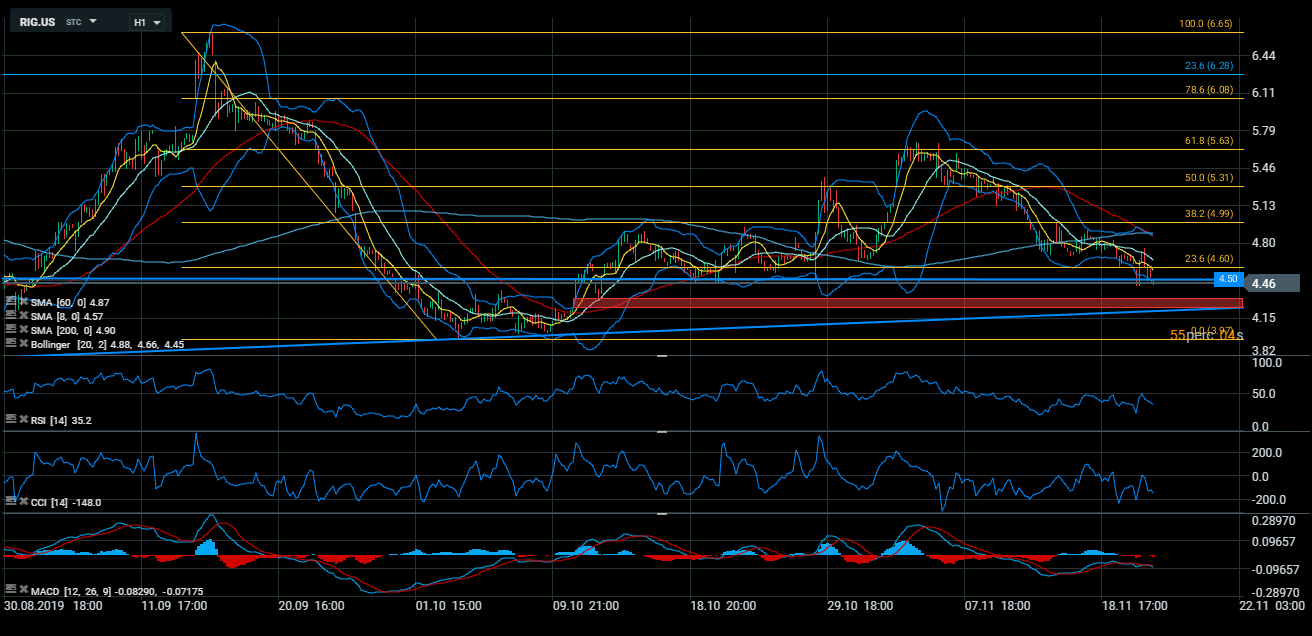Open MACD settings icon
The height and width of the screenshot is (636, 1312).
tap(11, 590)
